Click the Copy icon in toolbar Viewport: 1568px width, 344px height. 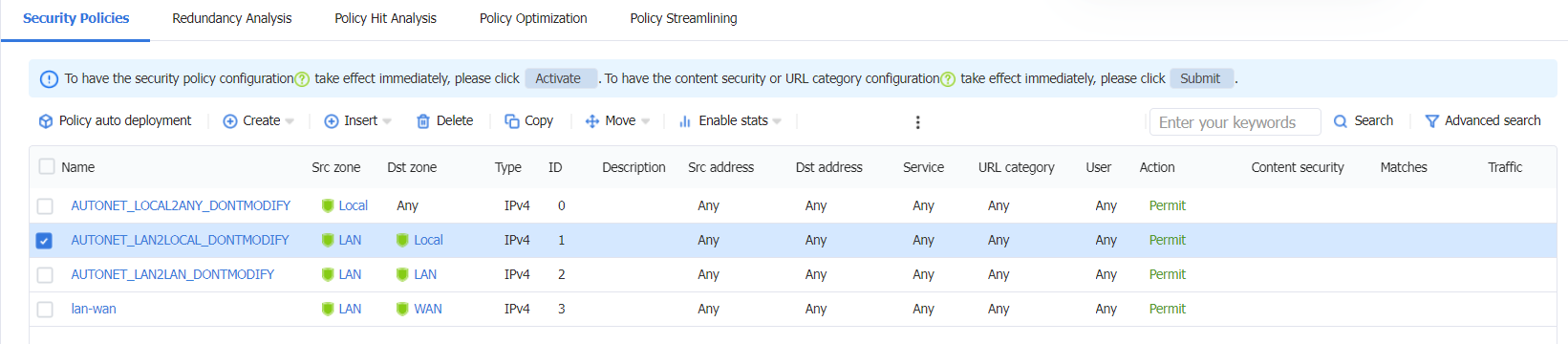(x=512, y=121)
